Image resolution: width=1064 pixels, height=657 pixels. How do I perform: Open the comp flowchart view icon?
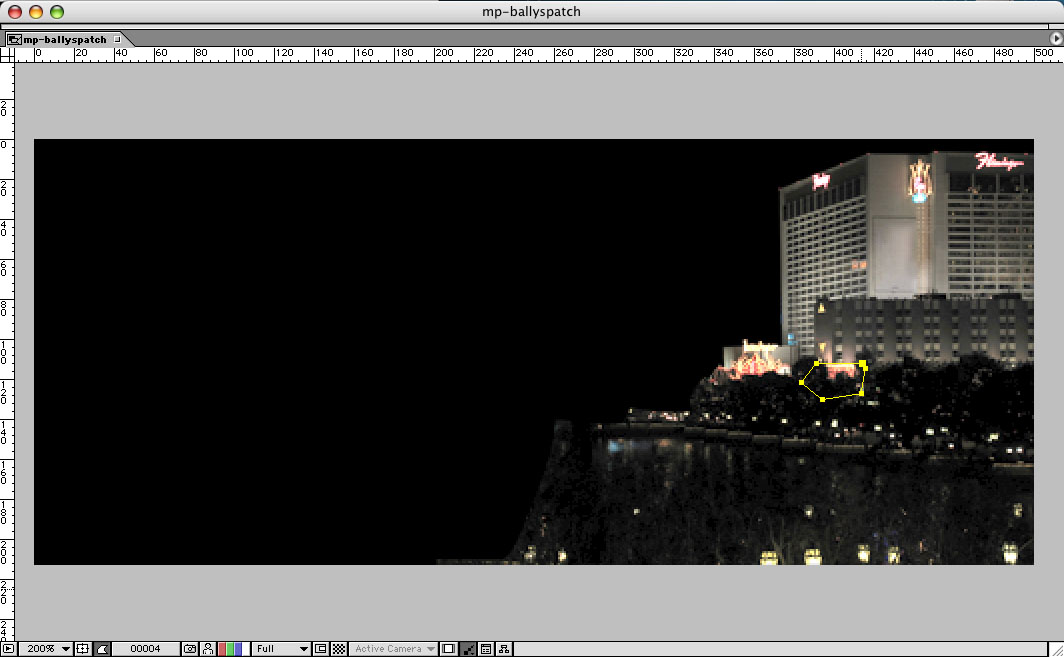[x=504, y=649]
